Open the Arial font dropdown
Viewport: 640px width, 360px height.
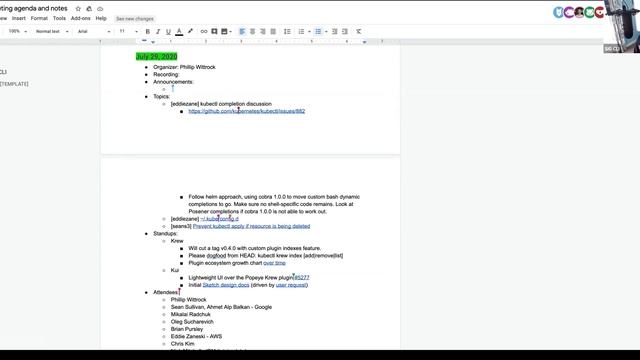(94, 31)
